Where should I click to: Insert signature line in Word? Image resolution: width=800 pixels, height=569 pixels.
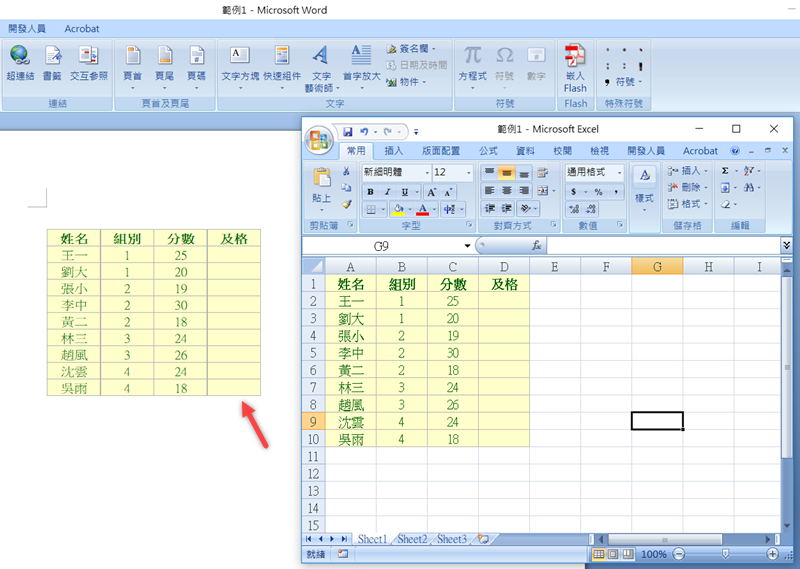pyautogui.click(x=411, y=49)
